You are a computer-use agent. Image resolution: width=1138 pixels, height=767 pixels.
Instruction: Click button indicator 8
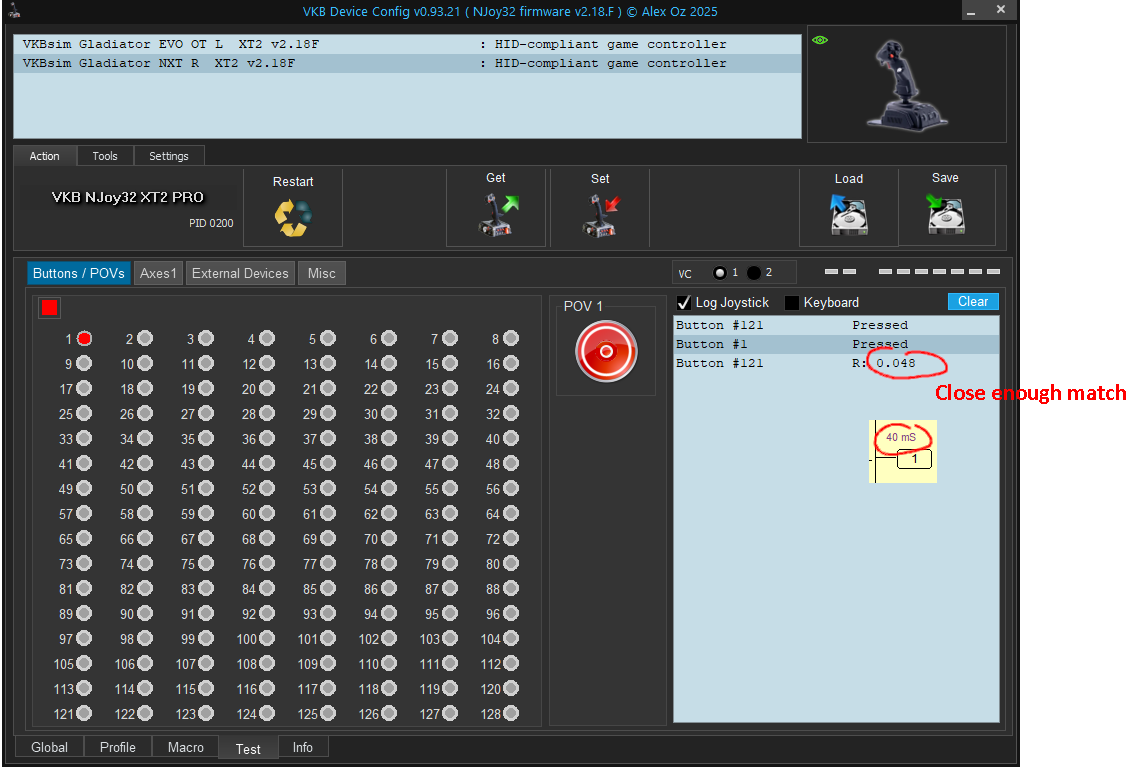click(511, 338)
